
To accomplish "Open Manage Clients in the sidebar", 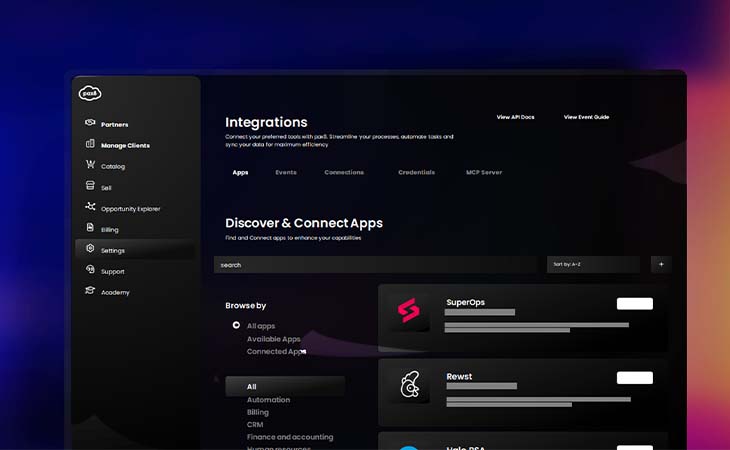I will (125, 146).
